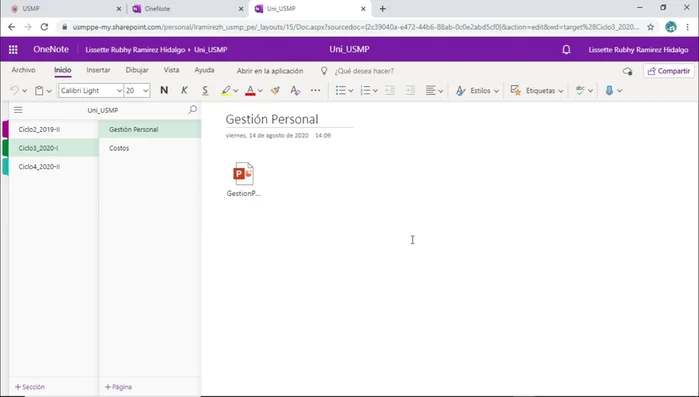The height and width of the screenshot is (397, 699).
Task: Toggle the numbered list icon
Action: tap(365, 90)
